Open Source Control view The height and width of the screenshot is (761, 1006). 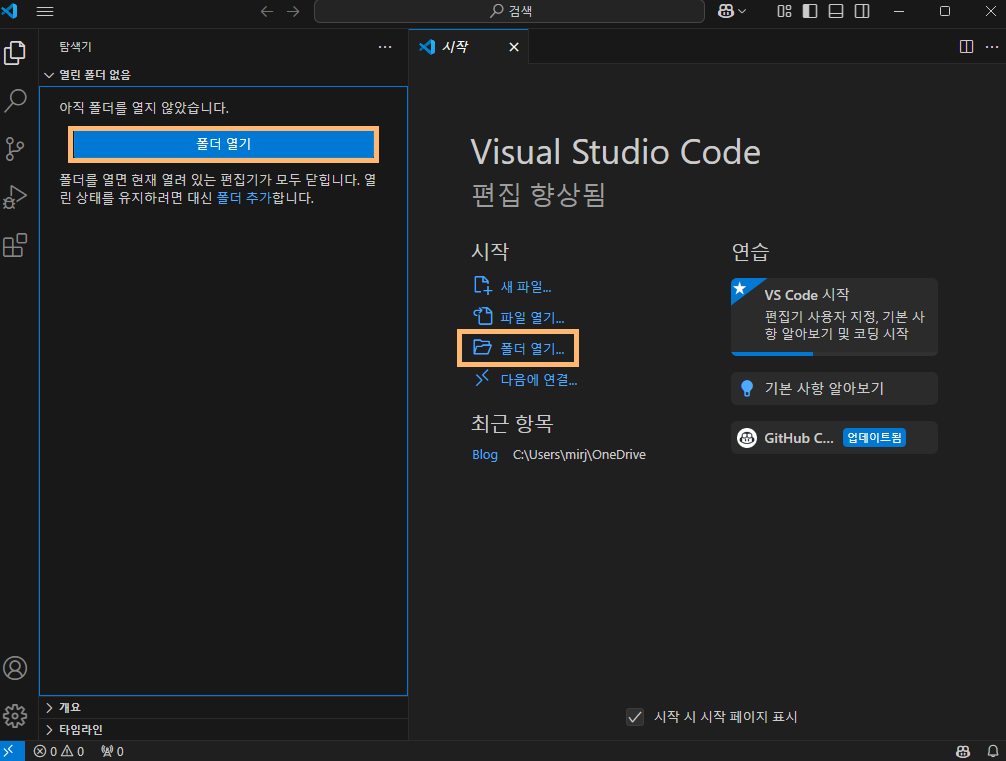(x=15, y=149)
